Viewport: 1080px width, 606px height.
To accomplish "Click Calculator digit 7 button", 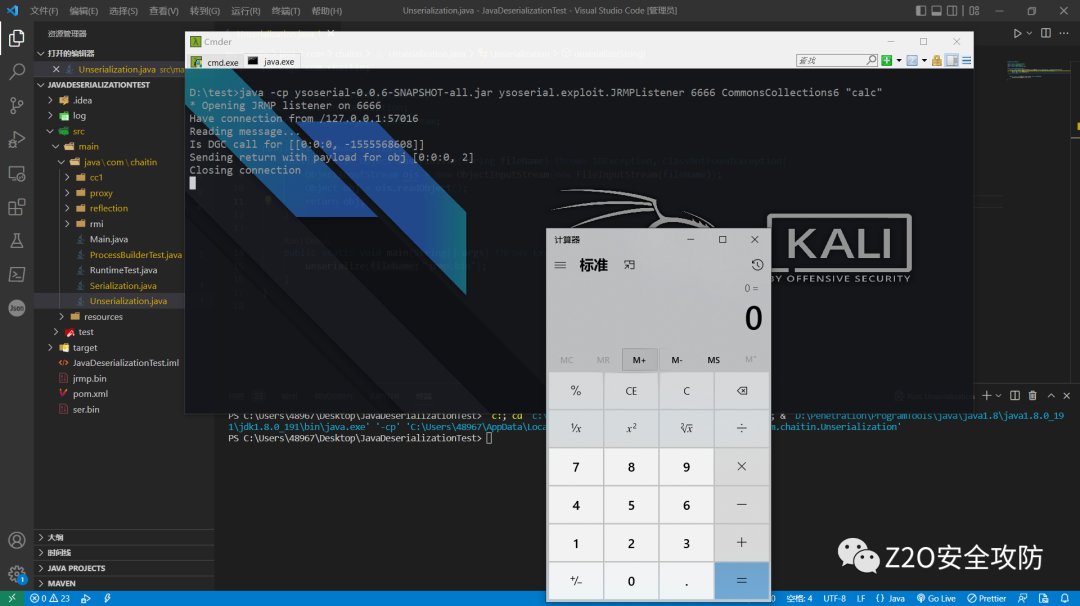I will [576, 467].
